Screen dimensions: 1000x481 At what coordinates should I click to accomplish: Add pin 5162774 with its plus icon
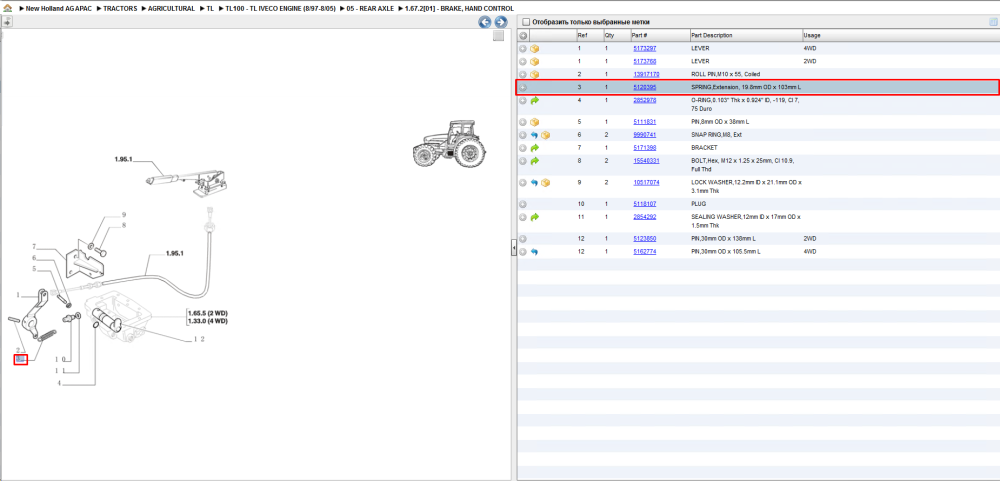point(523,252)
